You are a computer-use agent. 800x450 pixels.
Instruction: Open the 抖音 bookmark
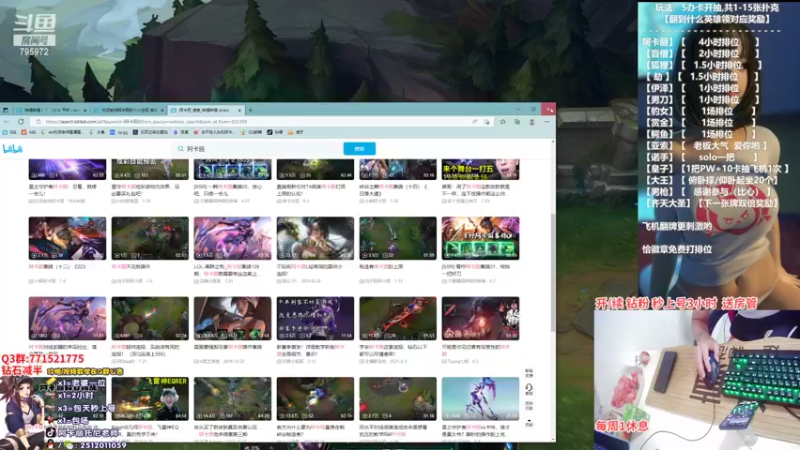tap(276, 132)
